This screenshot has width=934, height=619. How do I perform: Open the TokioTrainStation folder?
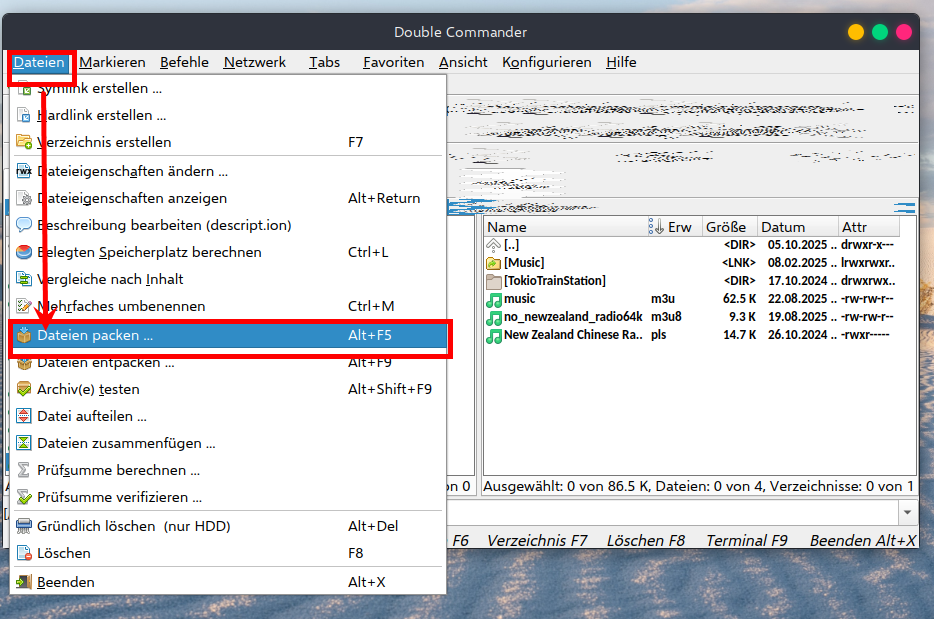(554, 281)
